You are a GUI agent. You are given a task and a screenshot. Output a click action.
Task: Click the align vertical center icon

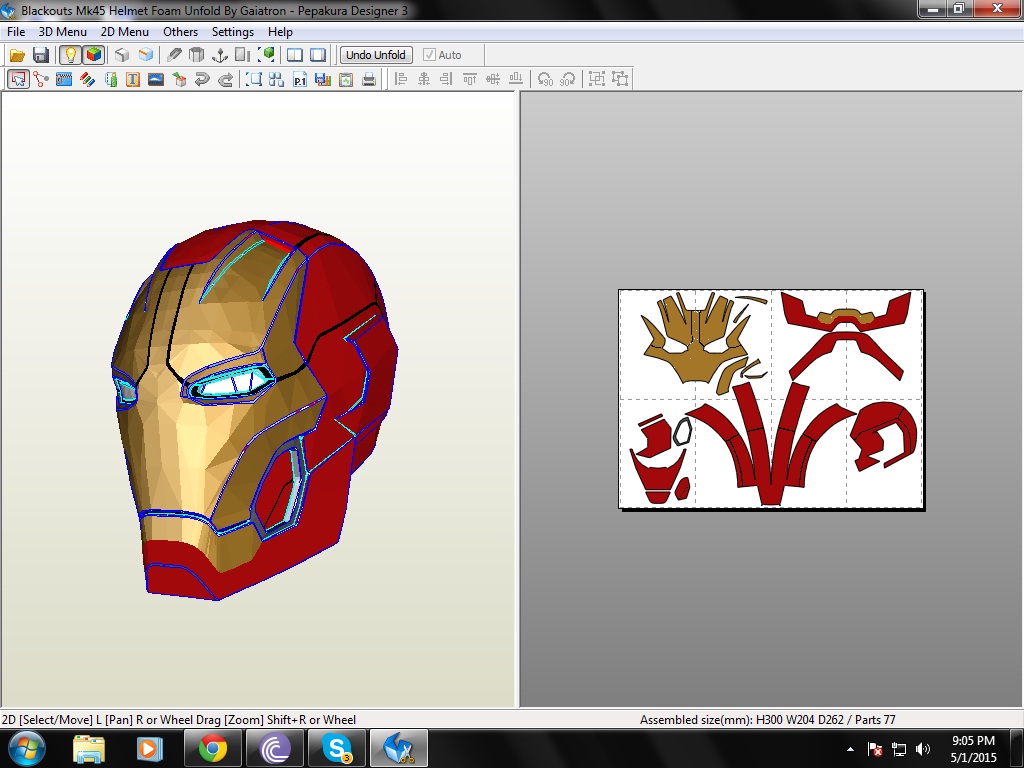[493, 80]
